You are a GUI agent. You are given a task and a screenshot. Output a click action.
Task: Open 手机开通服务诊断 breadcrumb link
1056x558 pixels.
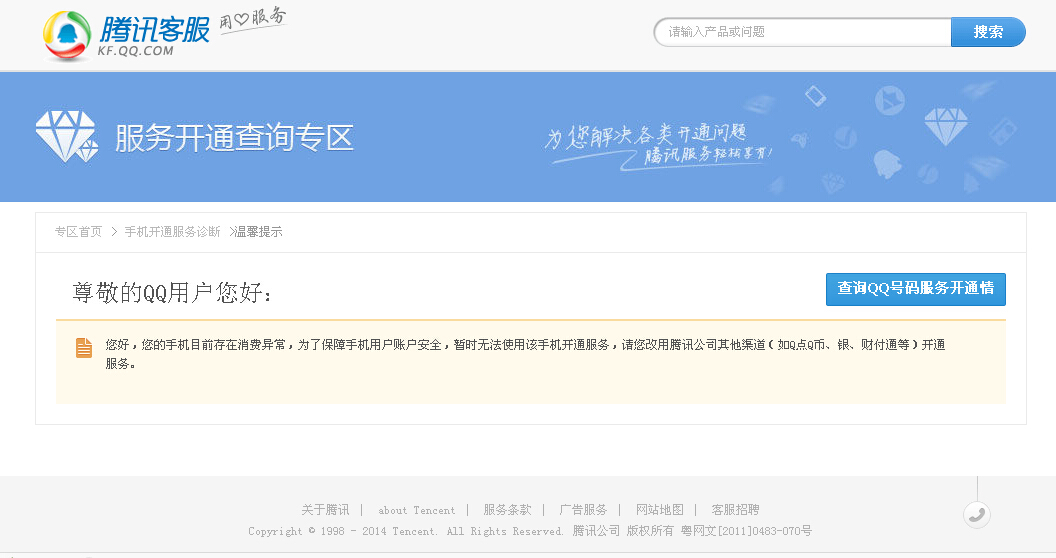tap(172, 232)
